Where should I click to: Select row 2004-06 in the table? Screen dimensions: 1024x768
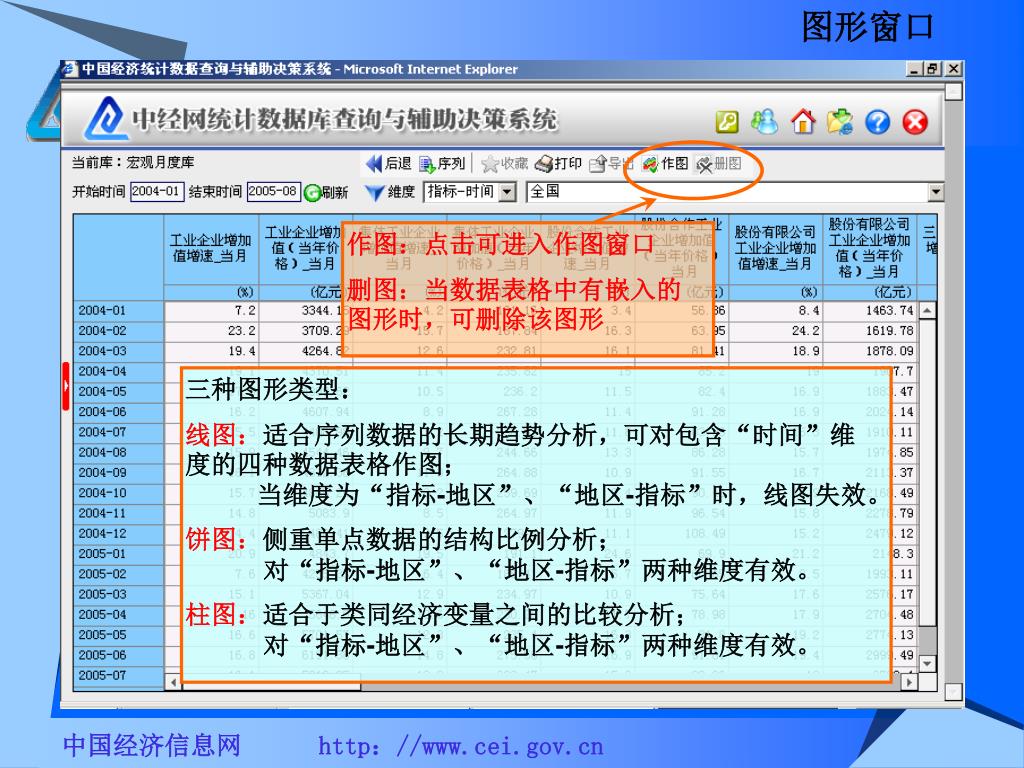click(x=118, y=412)
